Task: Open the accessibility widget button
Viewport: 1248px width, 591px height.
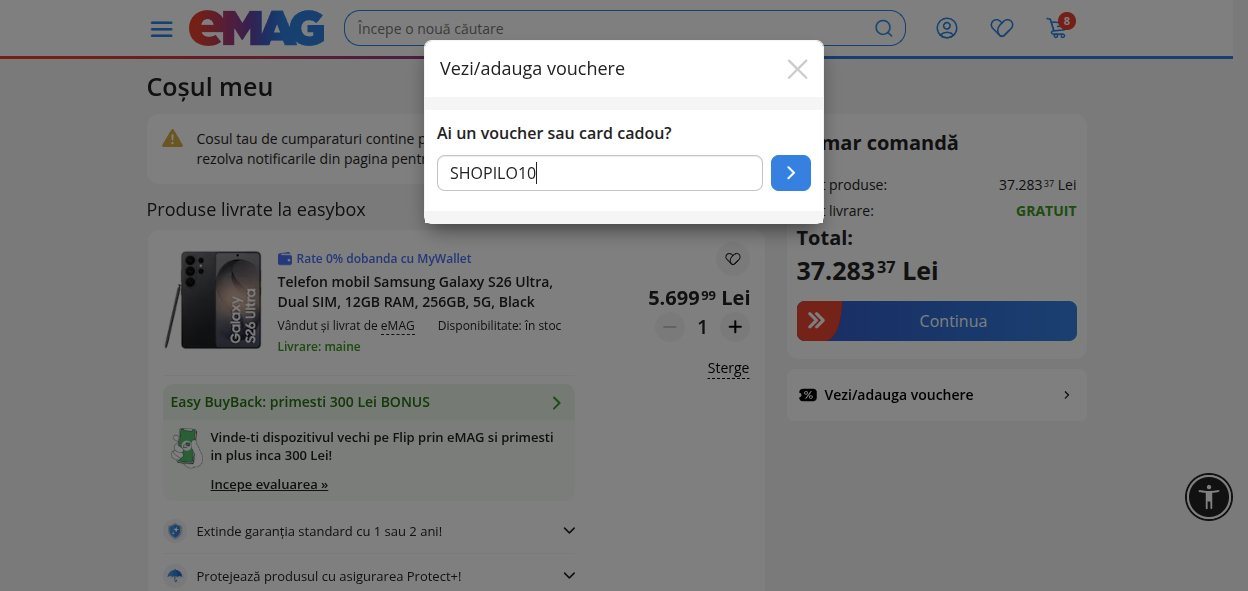Action: pyautogui.click(x=1209, y=496)
